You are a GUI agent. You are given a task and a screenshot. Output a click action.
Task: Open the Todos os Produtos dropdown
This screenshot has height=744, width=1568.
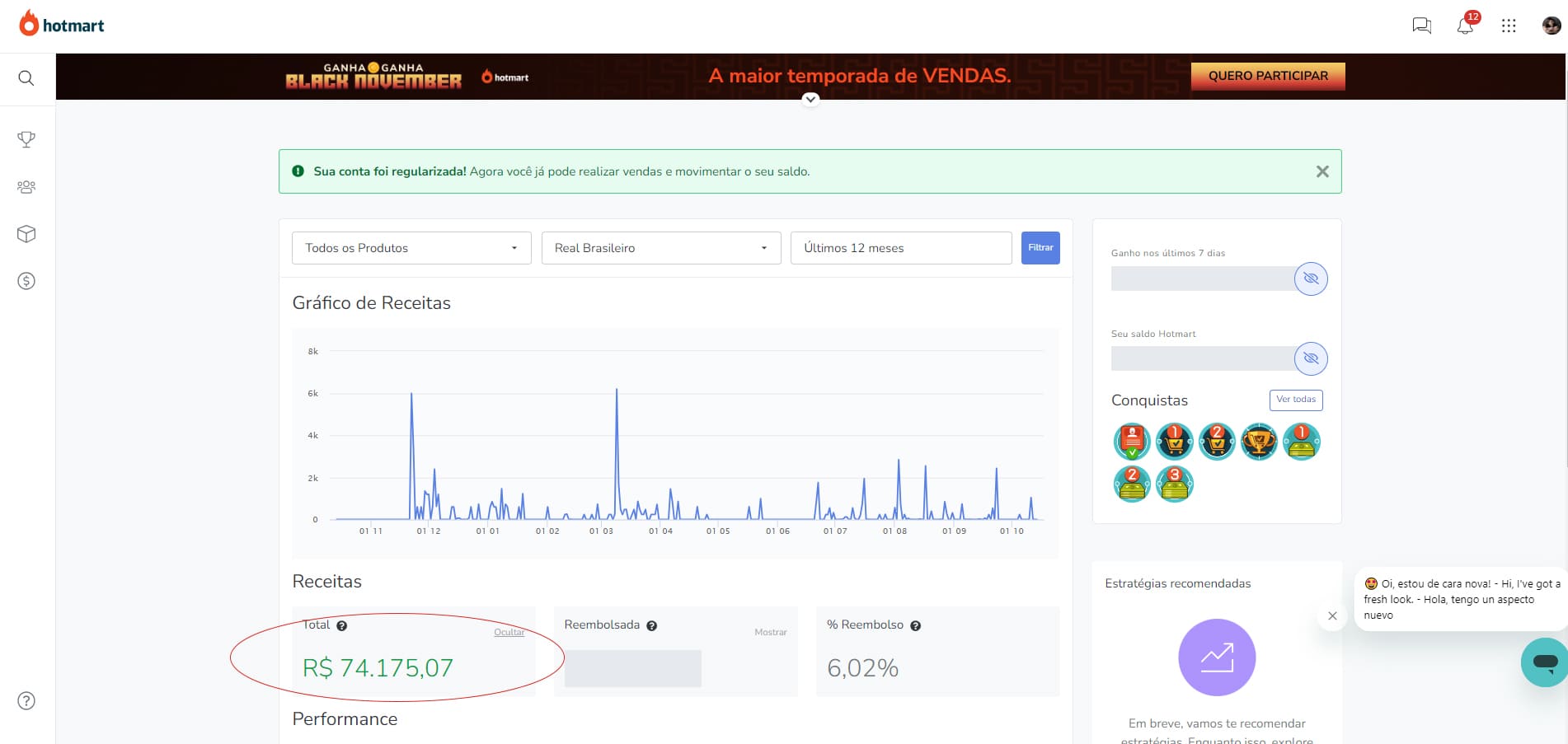(x=411, y=248)
